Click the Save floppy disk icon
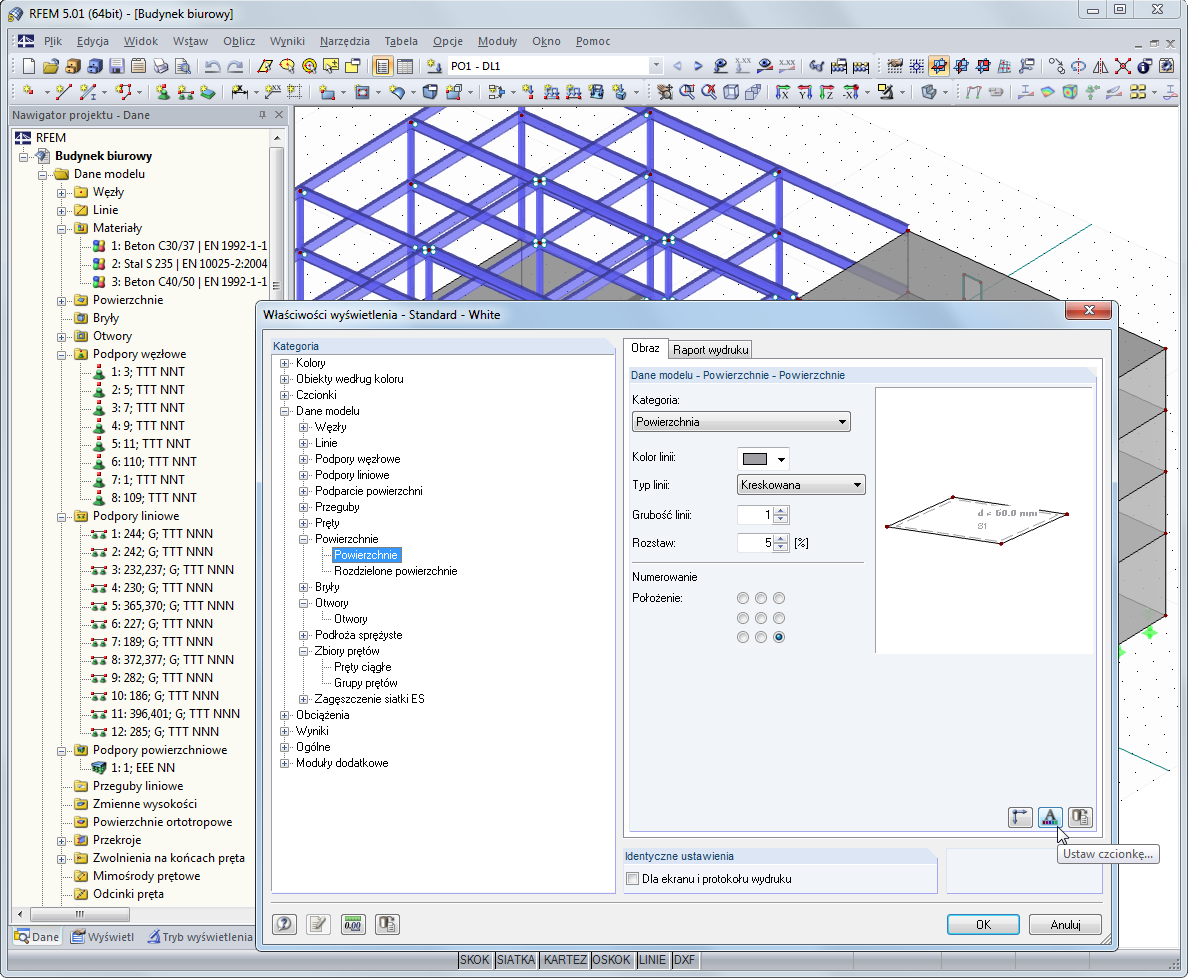This screenshot has width=1188, height=978. point(117,67)
